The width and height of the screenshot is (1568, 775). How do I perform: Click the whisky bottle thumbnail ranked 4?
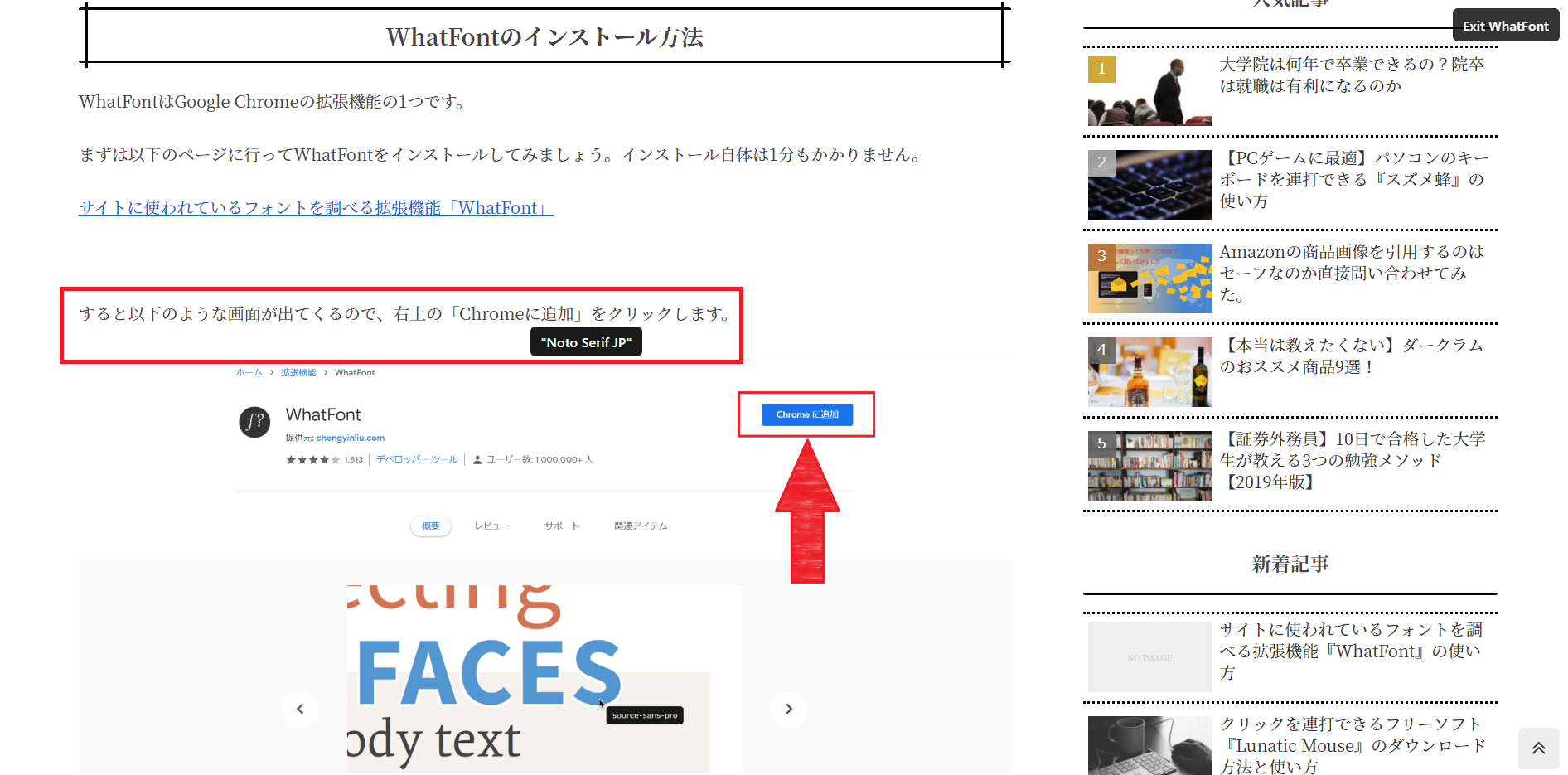click(1149, 371)
